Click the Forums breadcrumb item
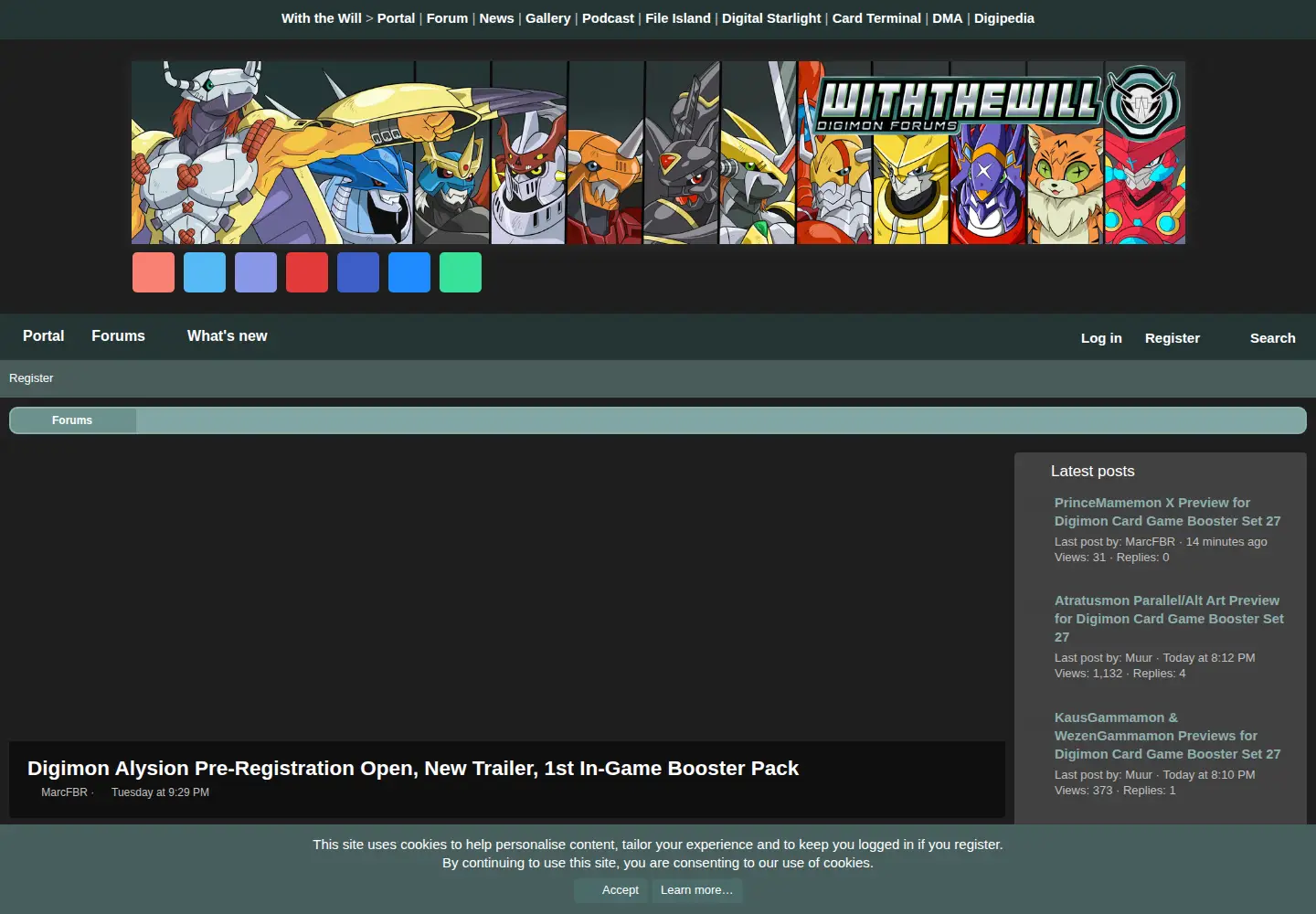1316x914 pixels. pyautogui.click(x=72, y=420)
